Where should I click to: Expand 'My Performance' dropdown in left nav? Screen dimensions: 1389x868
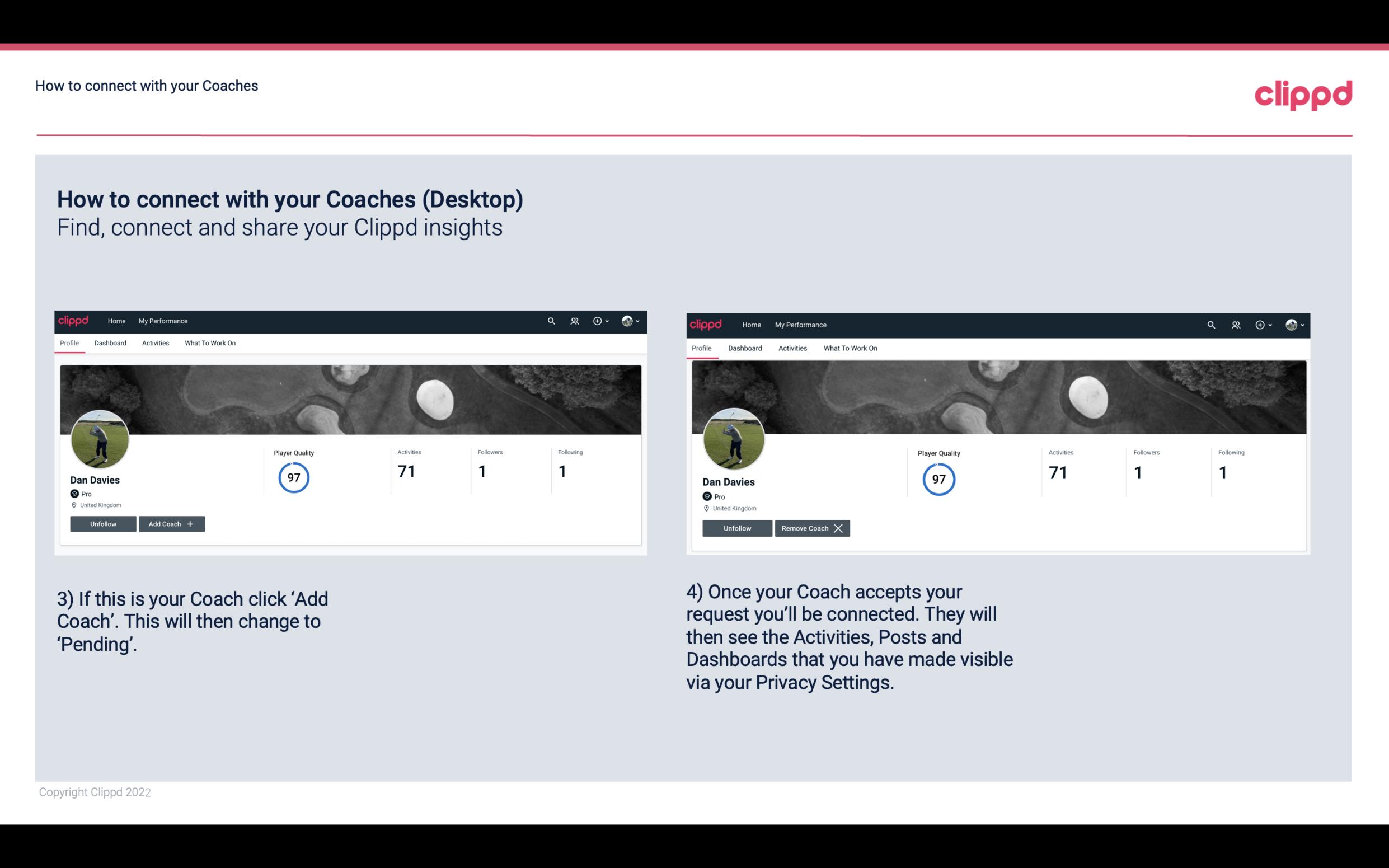pos(163,320)
